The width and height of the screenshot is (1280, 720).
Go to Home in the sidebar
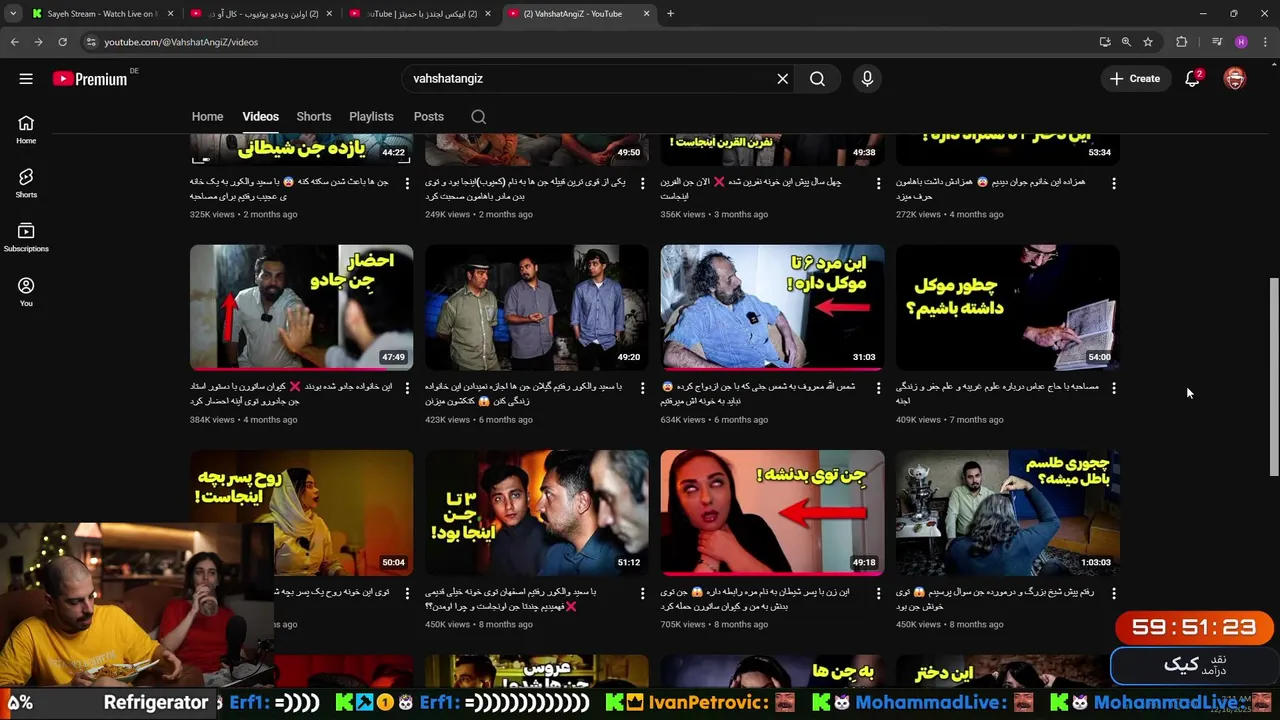[26, 129]
